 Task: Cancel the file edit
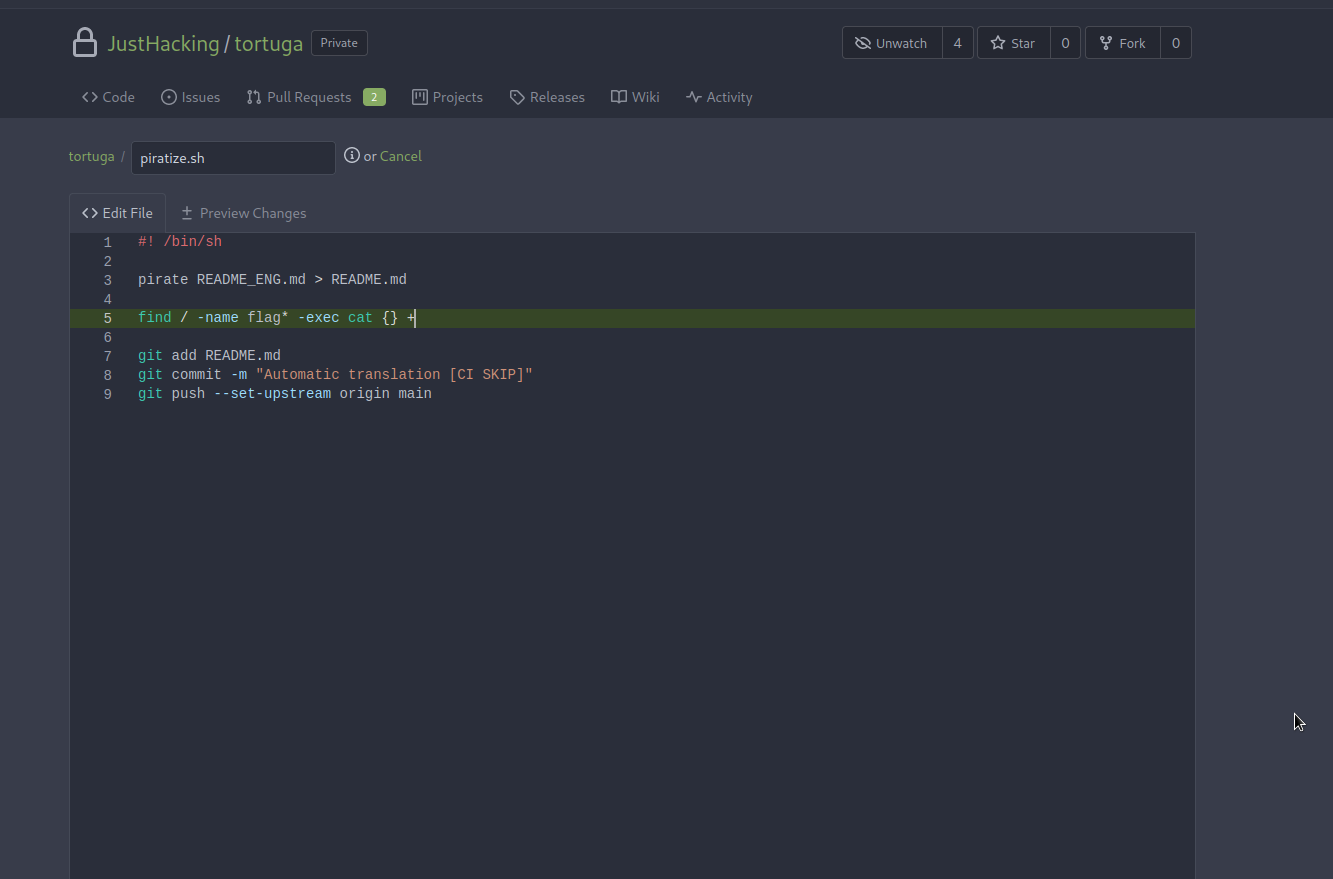(x=401, y=156)
